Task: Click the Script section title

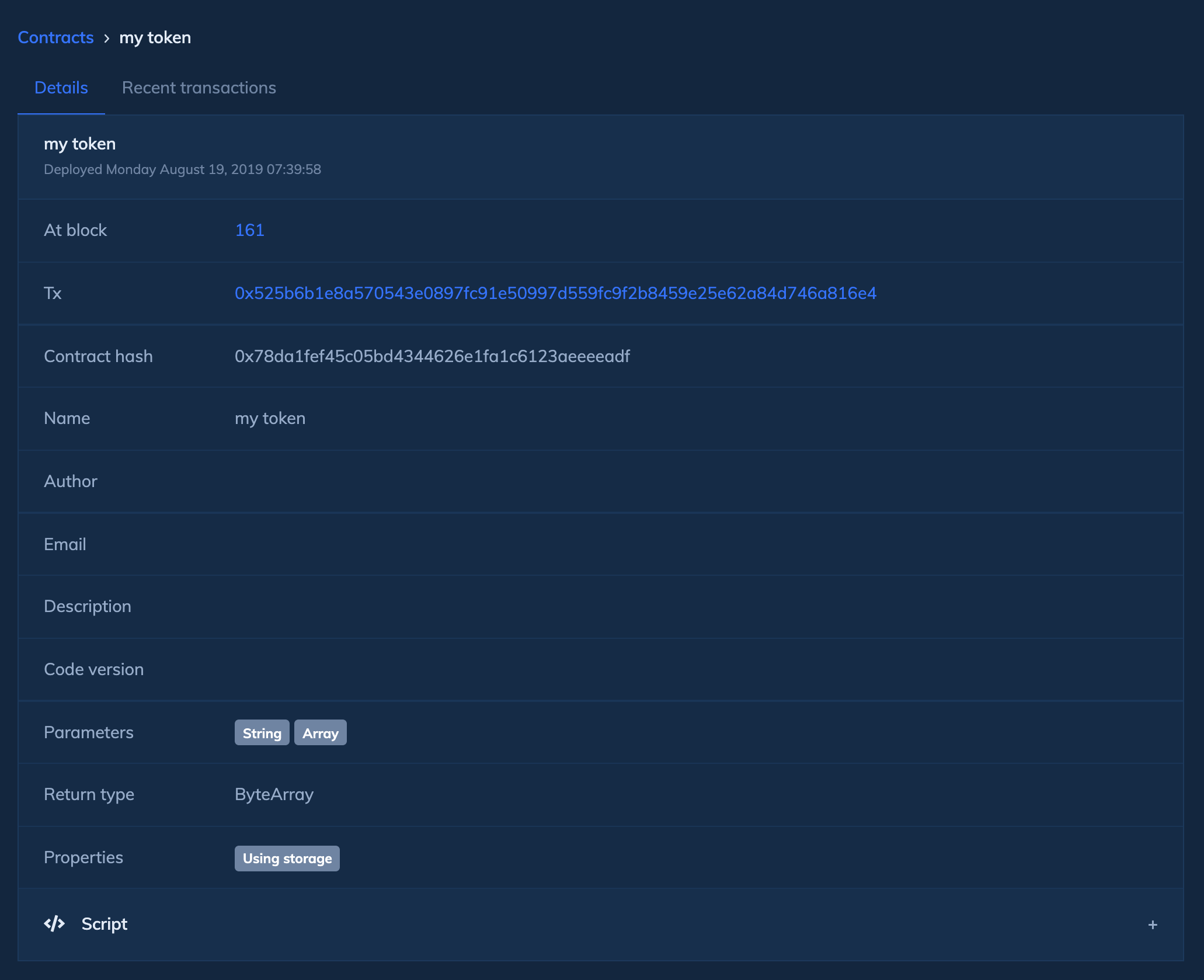Action: [104, 924]
